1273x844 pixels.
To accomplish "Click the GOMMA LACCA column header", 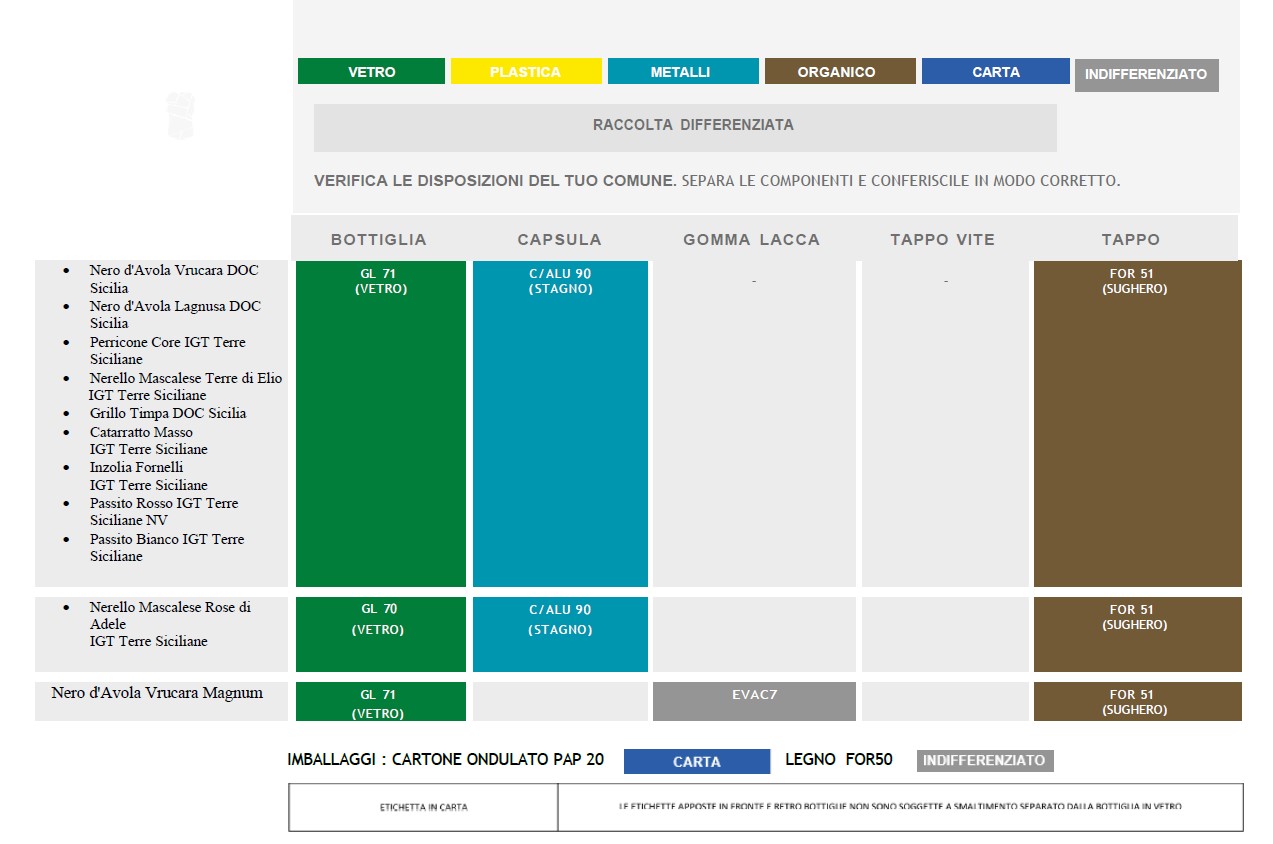I will [752, 240].
